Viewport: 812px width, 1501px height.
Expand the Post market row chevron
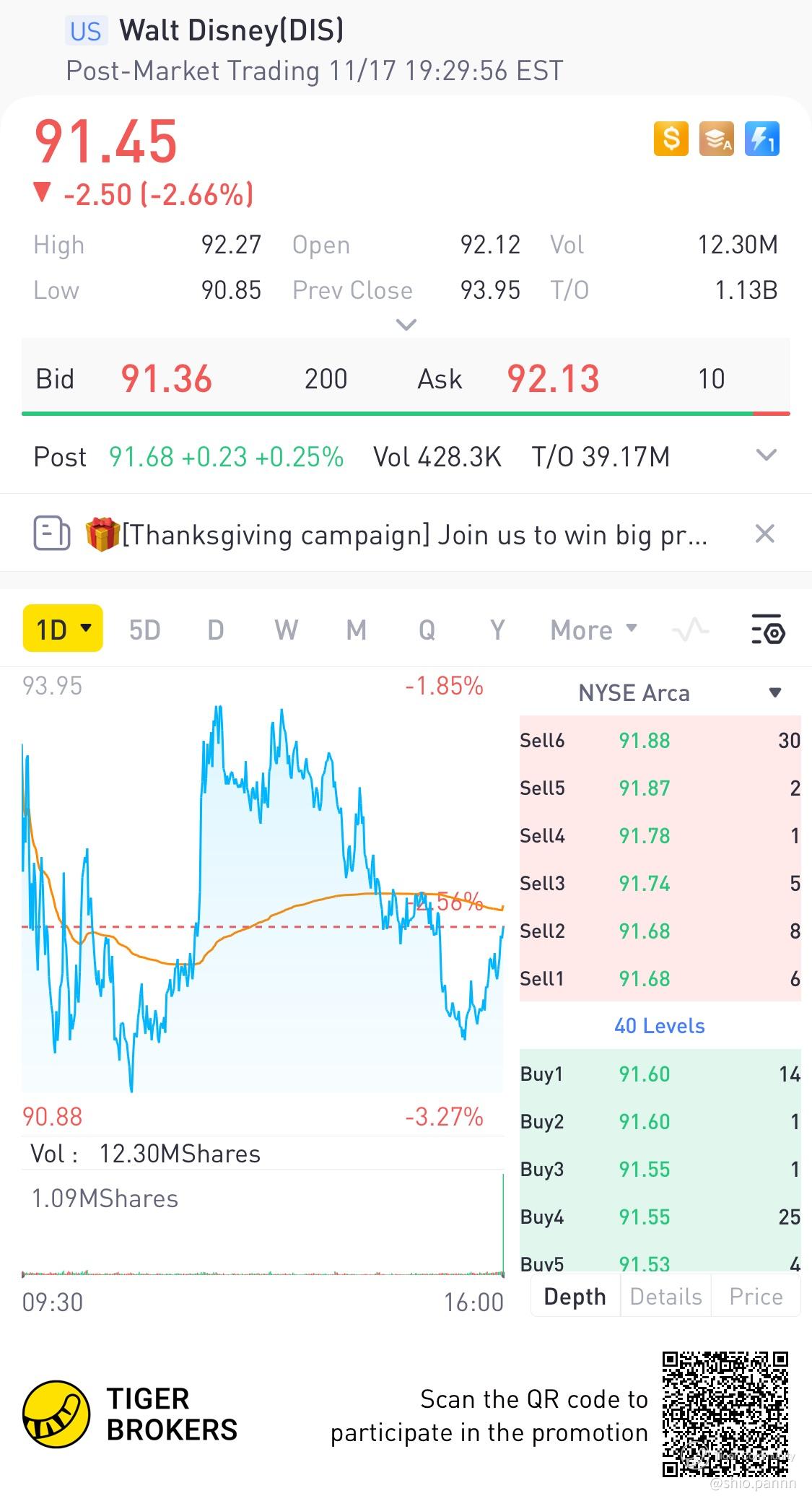click(x=765, y=455)
